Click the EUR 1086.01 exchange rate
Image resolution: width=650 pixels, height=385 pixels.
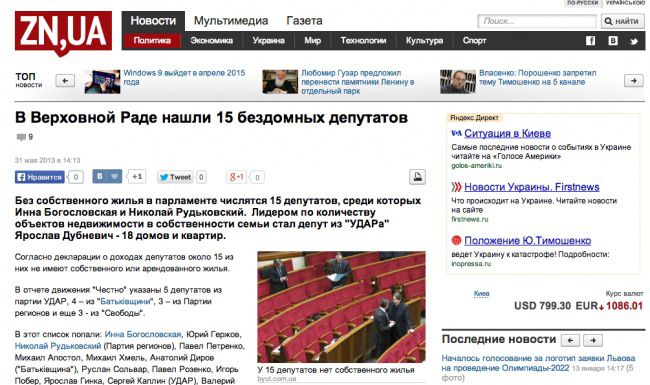(609, 306)
